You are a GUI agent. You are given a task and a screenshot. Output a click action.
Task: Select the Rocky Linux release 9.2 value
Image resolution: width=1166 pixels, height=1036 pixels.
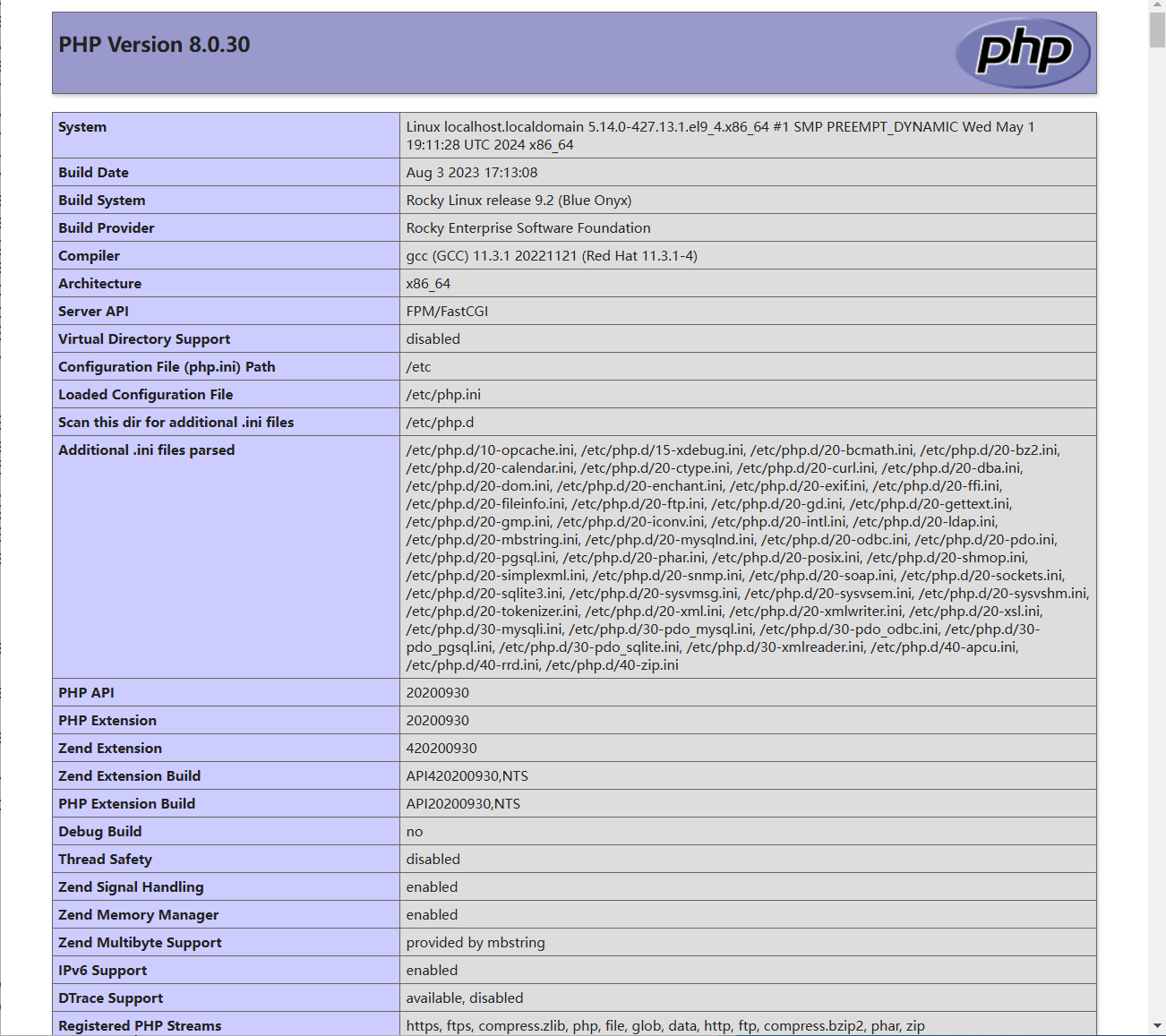pyautogui.click(x=519, y=201)
